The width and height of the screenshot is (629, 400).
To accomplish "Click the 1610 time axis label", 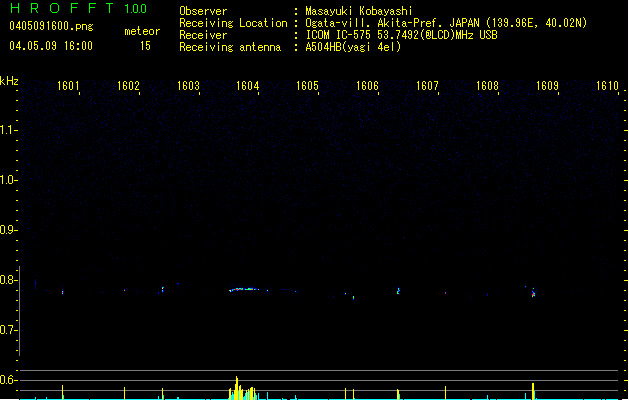I will click(x=607, y=86).
